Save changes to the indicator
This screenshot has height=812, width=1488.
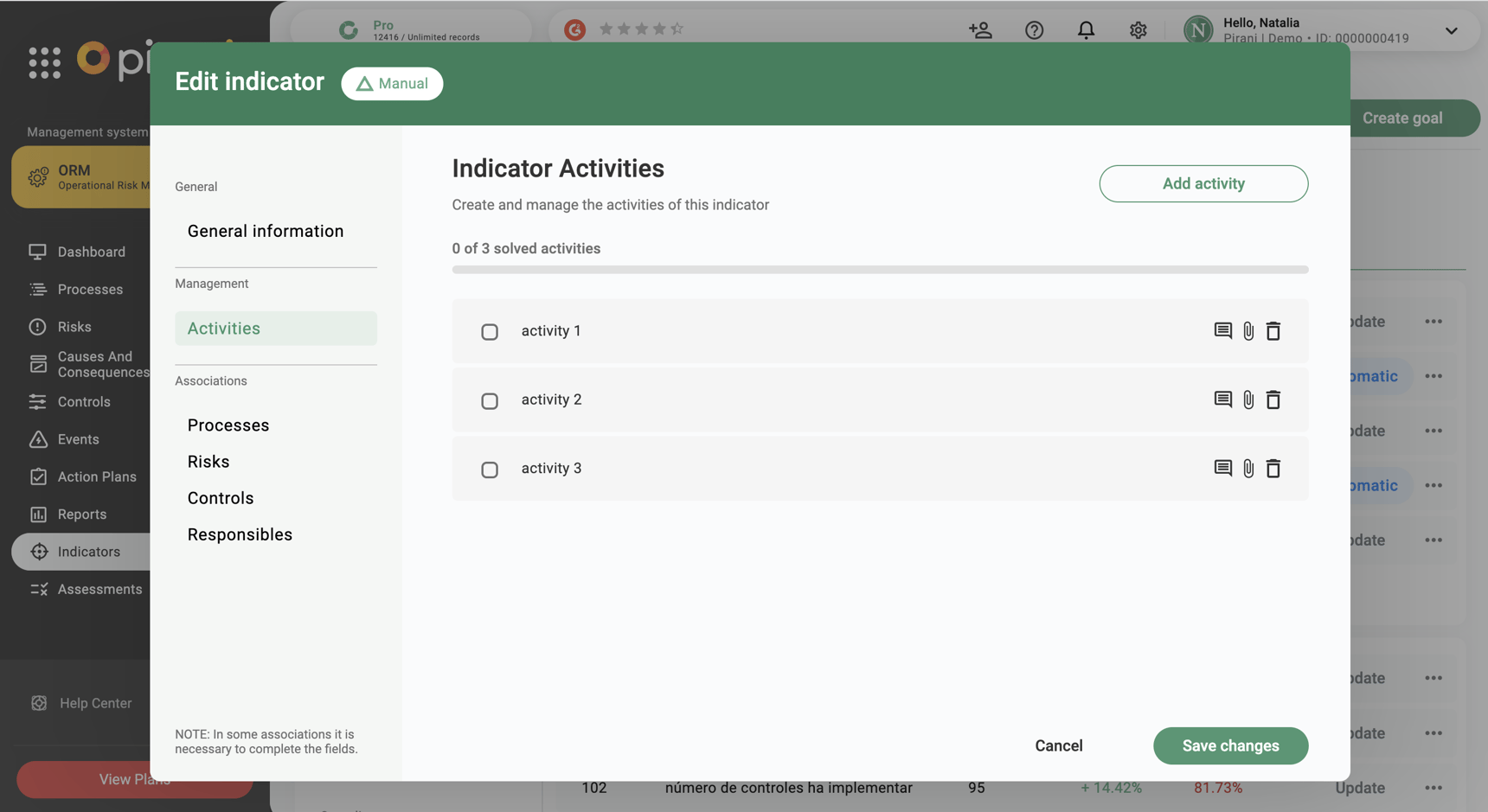click(x=1230, y=745)
